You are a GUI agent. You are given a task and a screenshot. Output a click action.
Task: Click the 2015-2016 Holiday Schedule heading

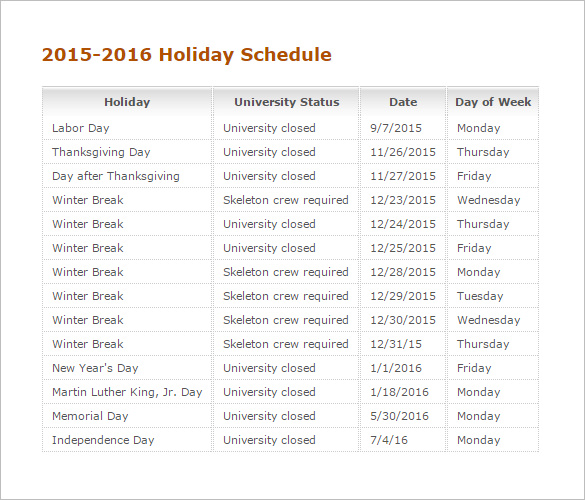point(187,55)
